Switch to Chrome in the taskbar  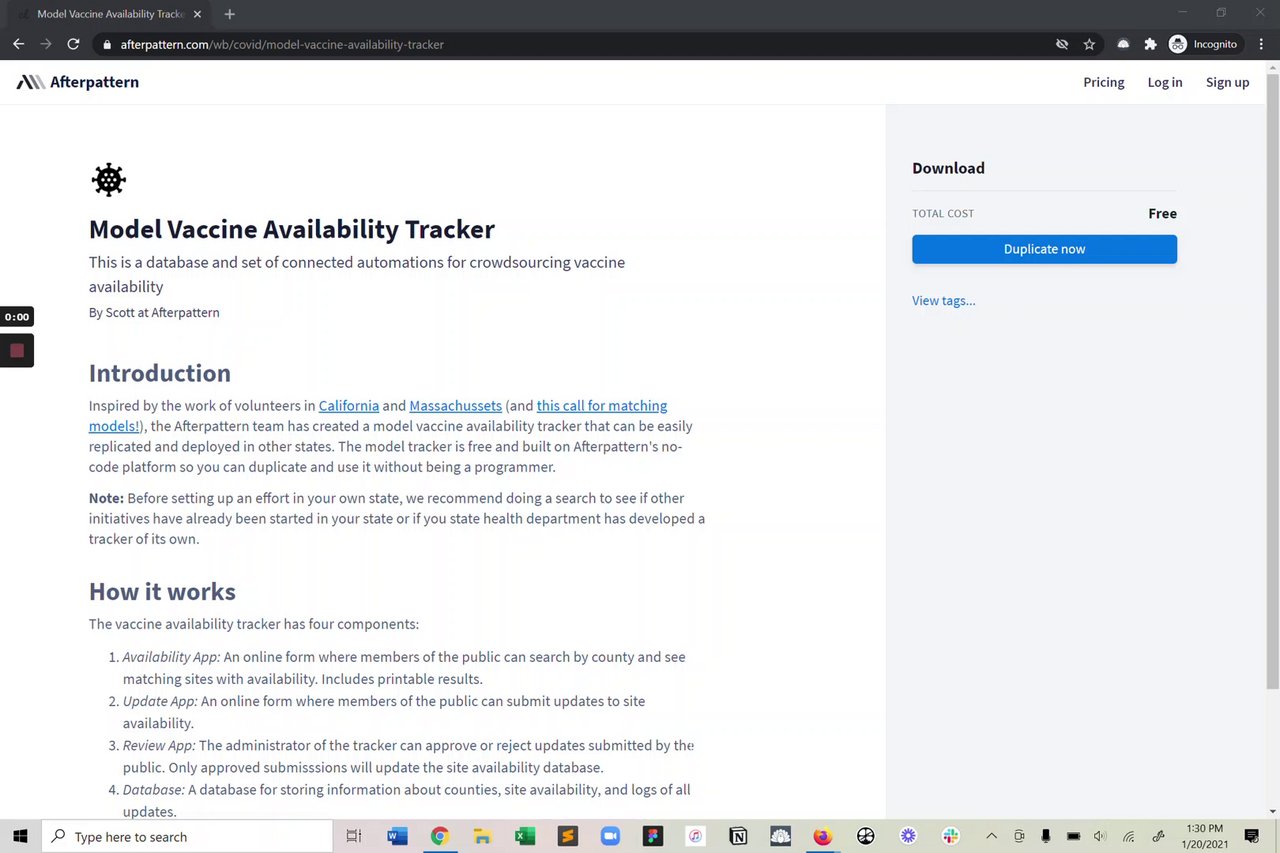[x=440, y=836]
